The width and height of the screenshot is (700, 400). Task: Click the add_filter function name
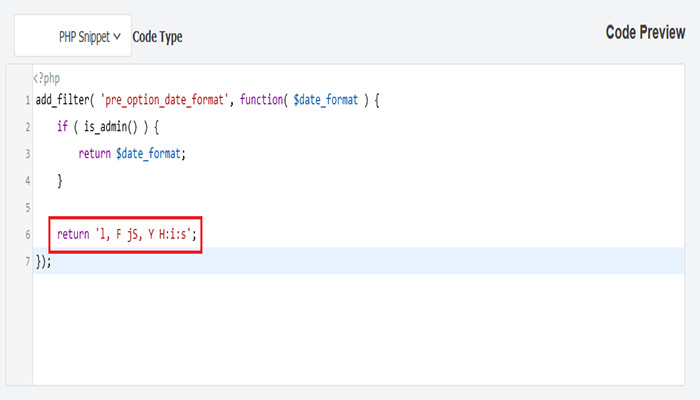[x=62, y=101]
